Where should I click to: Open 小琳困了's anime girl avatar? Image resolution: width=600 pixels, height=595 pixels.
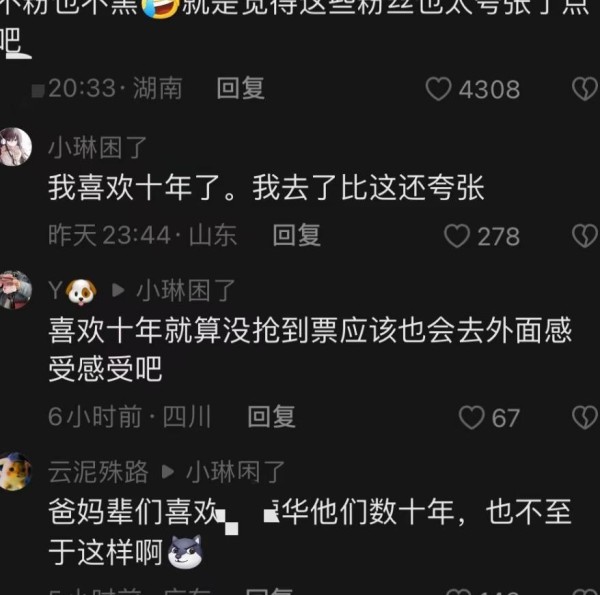click(x=15, y=147)
